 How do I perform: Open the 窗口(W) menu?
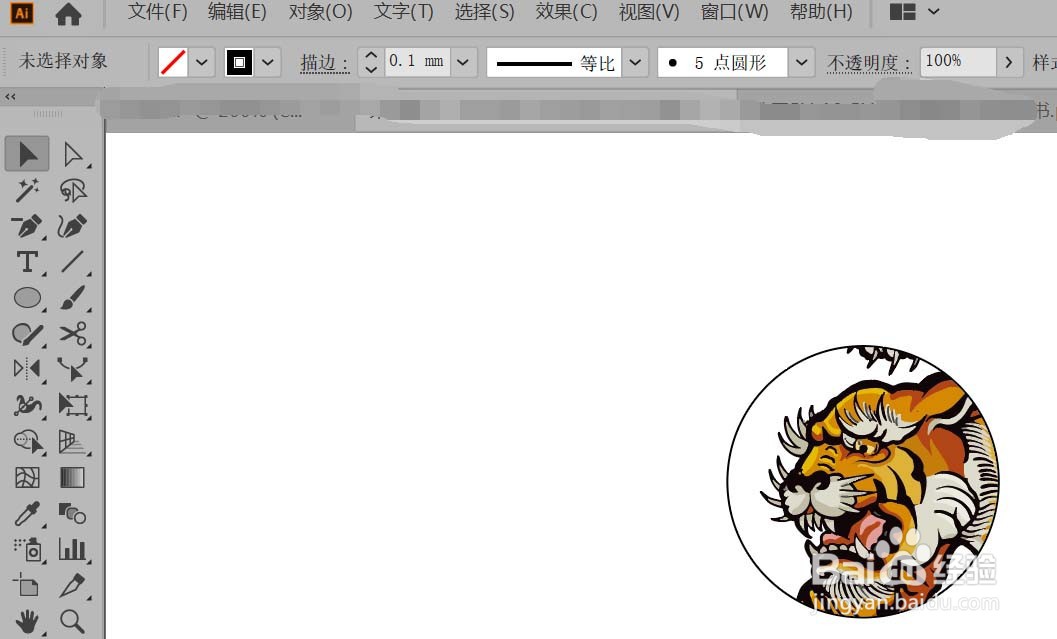734,12
